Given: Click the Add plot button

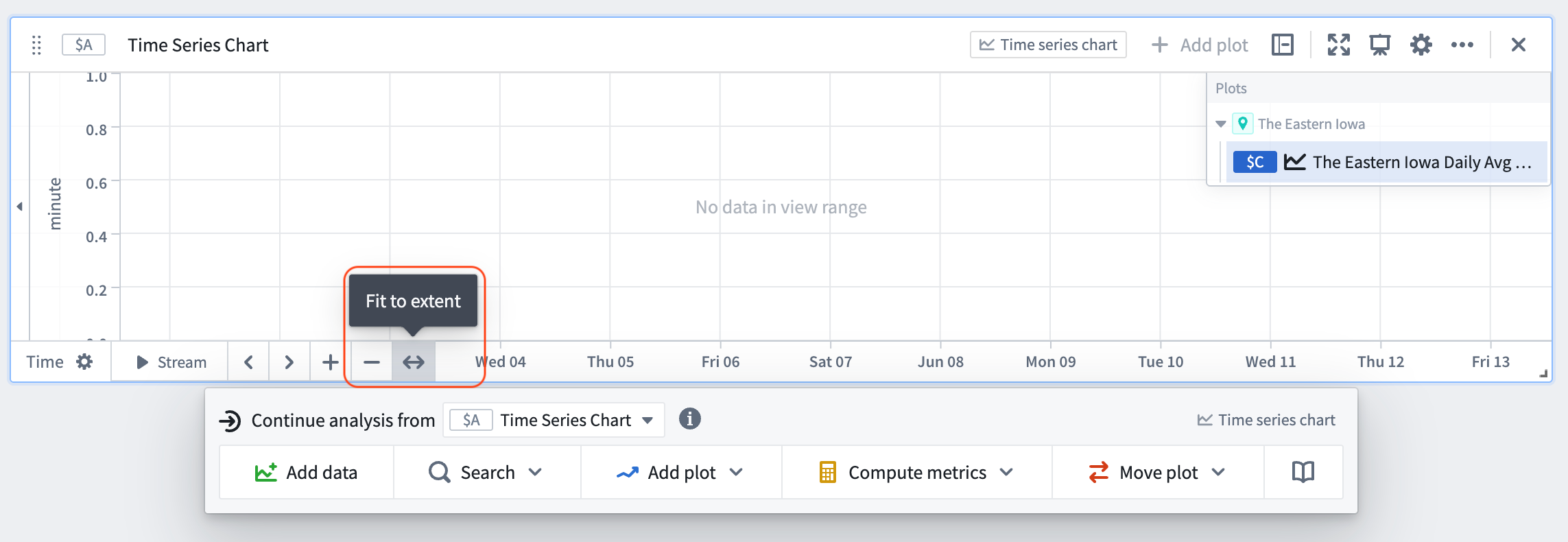Looking at the screenshot, I should pyautogui.click(x=1200, y=44).
